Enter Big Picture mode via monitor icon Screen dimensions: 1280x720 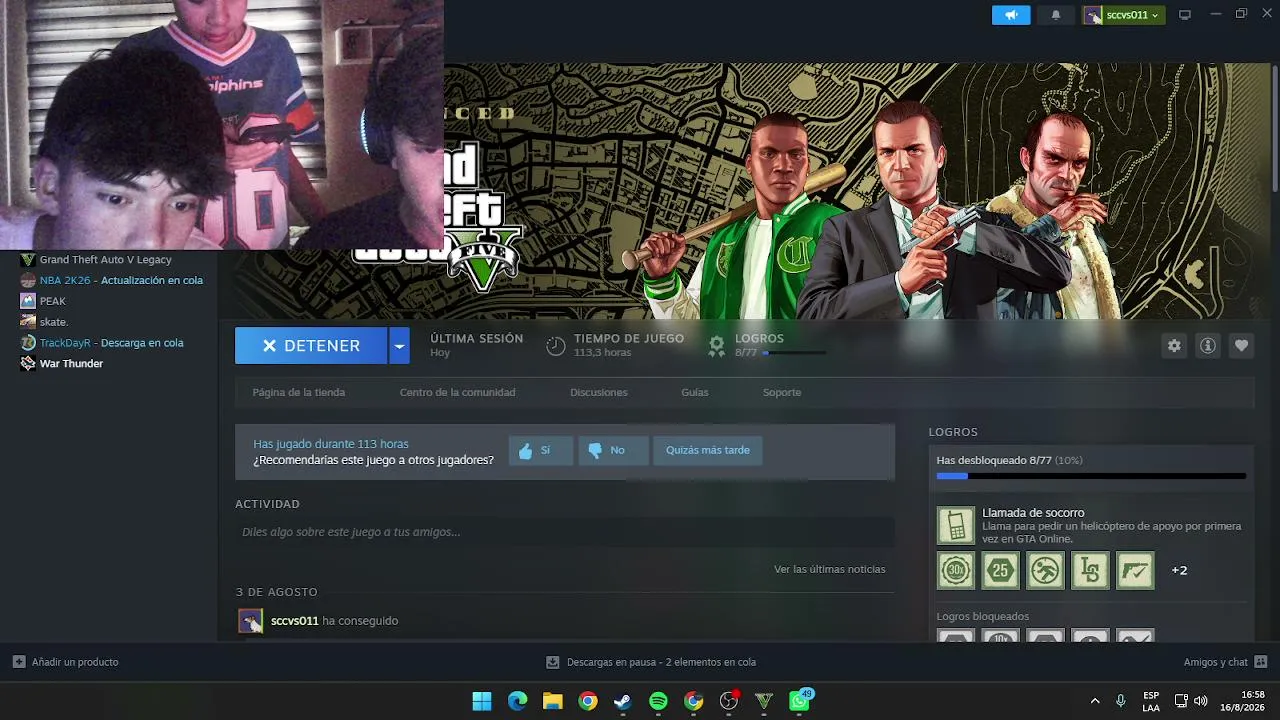click(x=1185, y=15)
